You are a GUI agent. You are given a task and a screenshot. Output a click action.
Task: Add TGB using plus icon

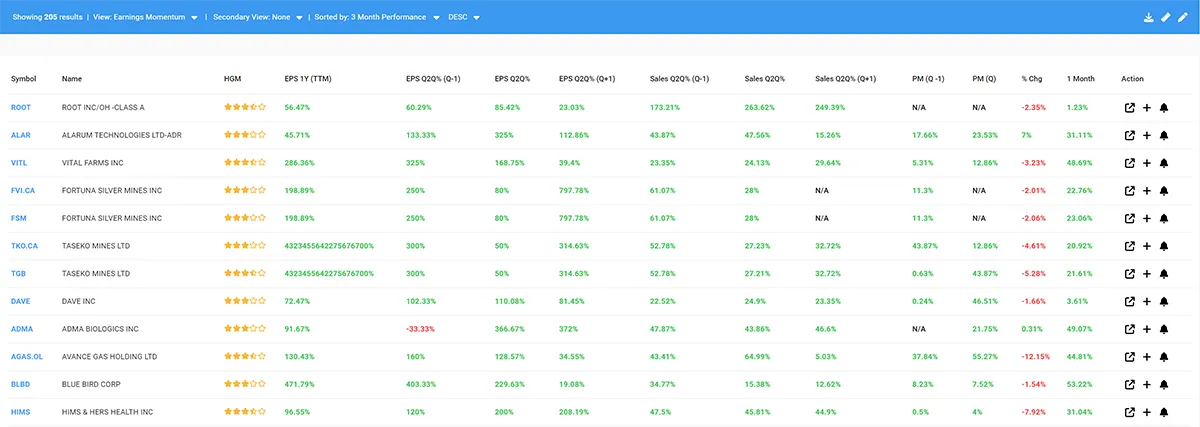point(1147,273)
